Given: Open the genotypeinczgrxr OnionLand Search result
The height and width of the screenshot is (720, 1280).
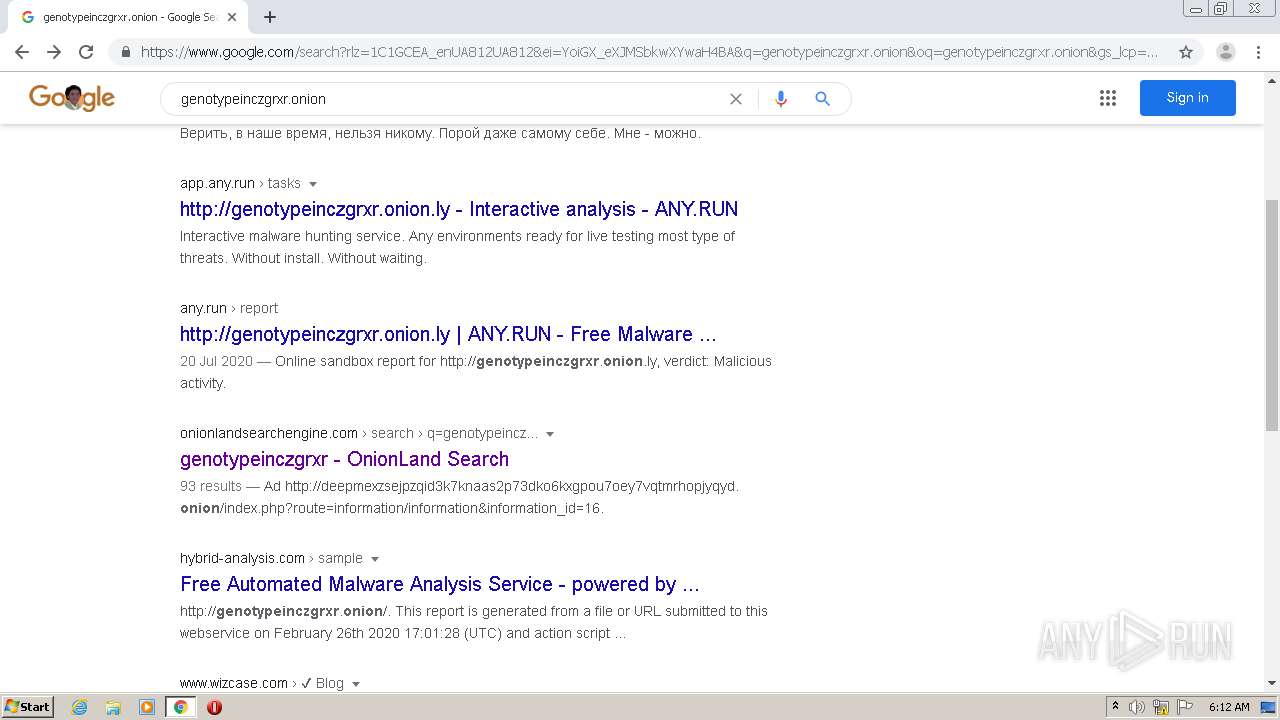Looking at the screenshot, I should (344, 459).
